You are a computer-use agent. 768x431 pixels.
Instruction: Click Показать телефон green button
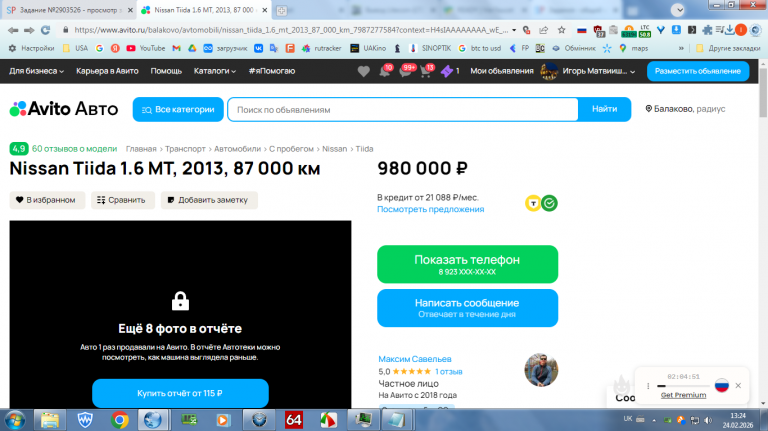[467, 264]
